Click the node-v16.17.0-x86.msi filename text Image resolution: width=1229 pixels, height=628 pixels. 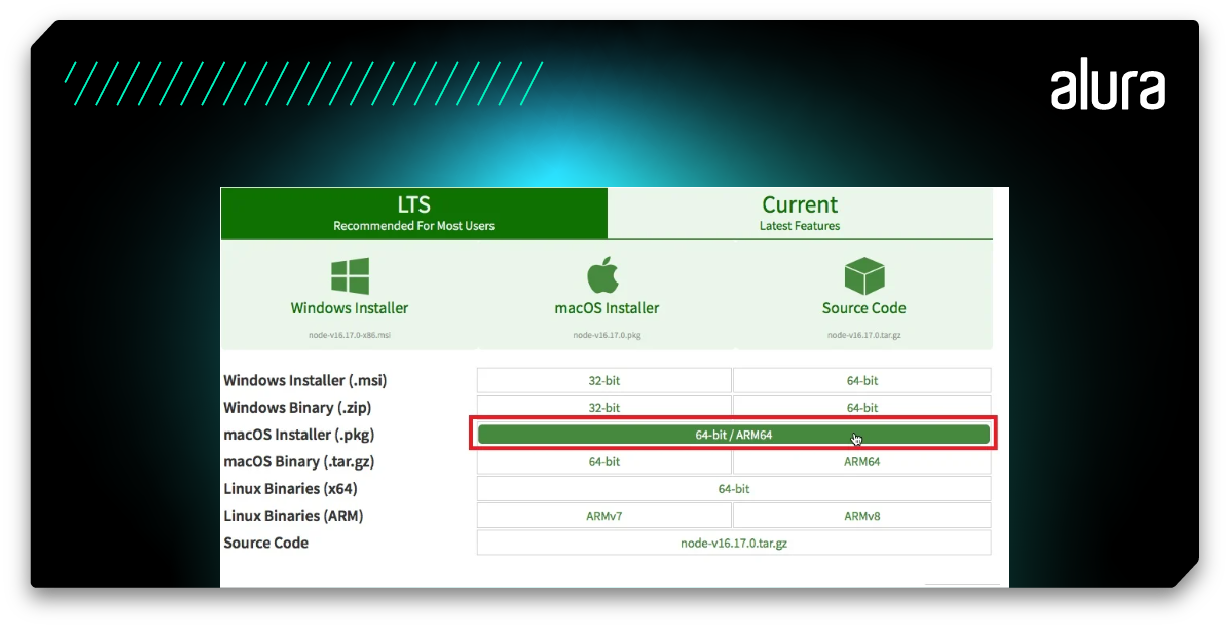coord(350,335)
